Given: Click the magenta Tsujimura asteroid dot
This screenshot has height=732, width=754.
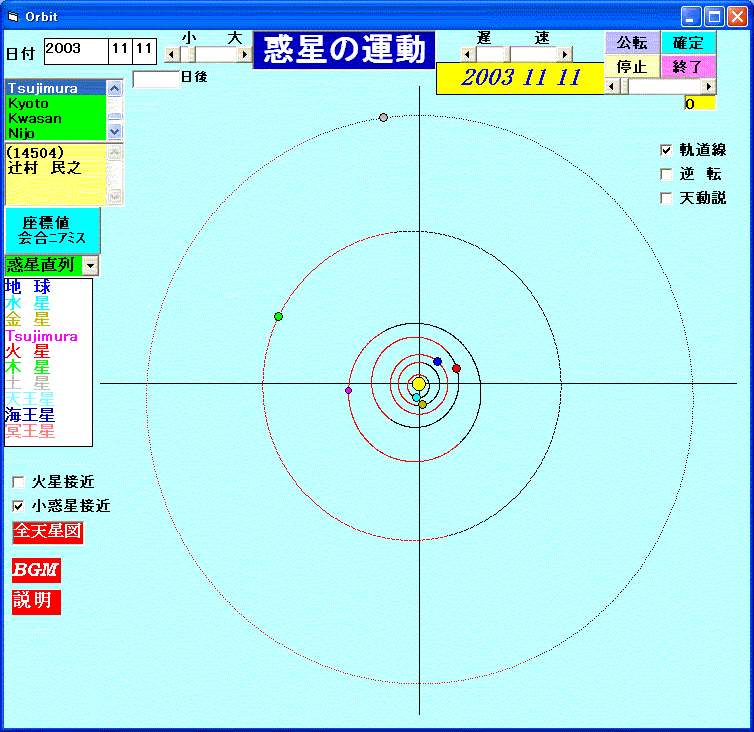Looking at the screenshot, I should tap(348, 390).
